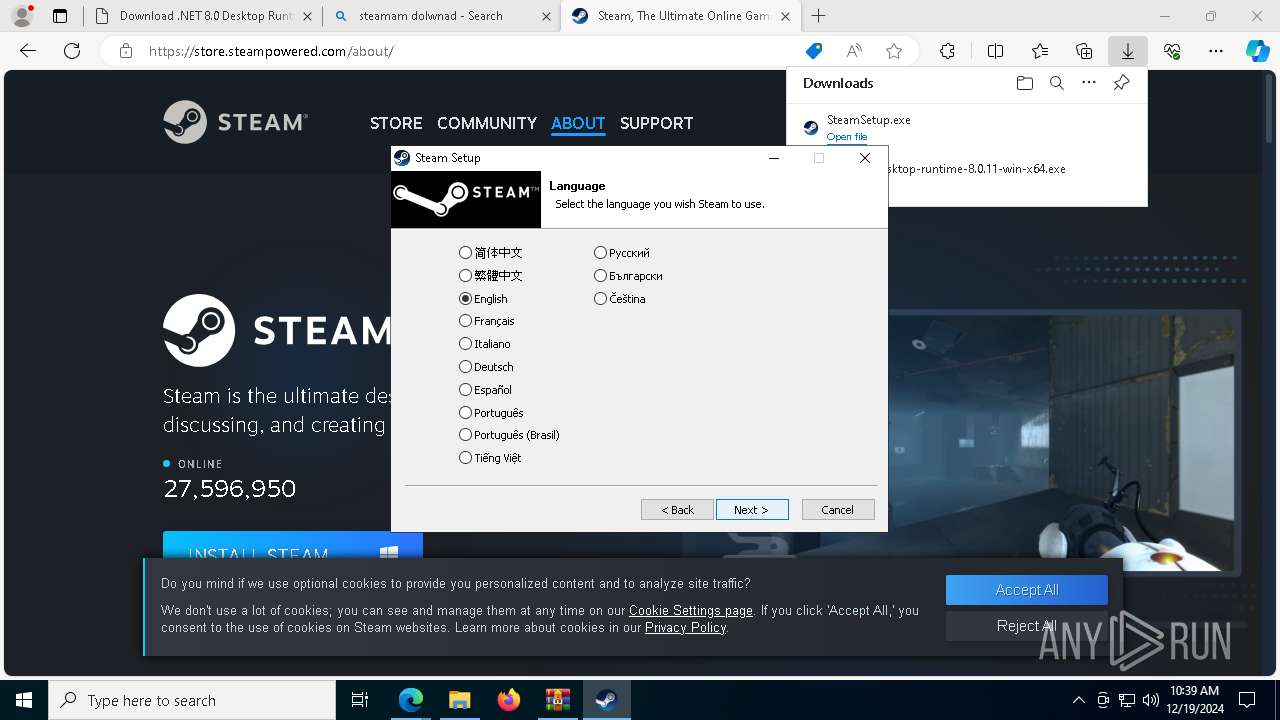Viewport: 1280px width, 720px height.
Task: Open file link under SteamSetup.exe
Action: click(x=847, y=137)
